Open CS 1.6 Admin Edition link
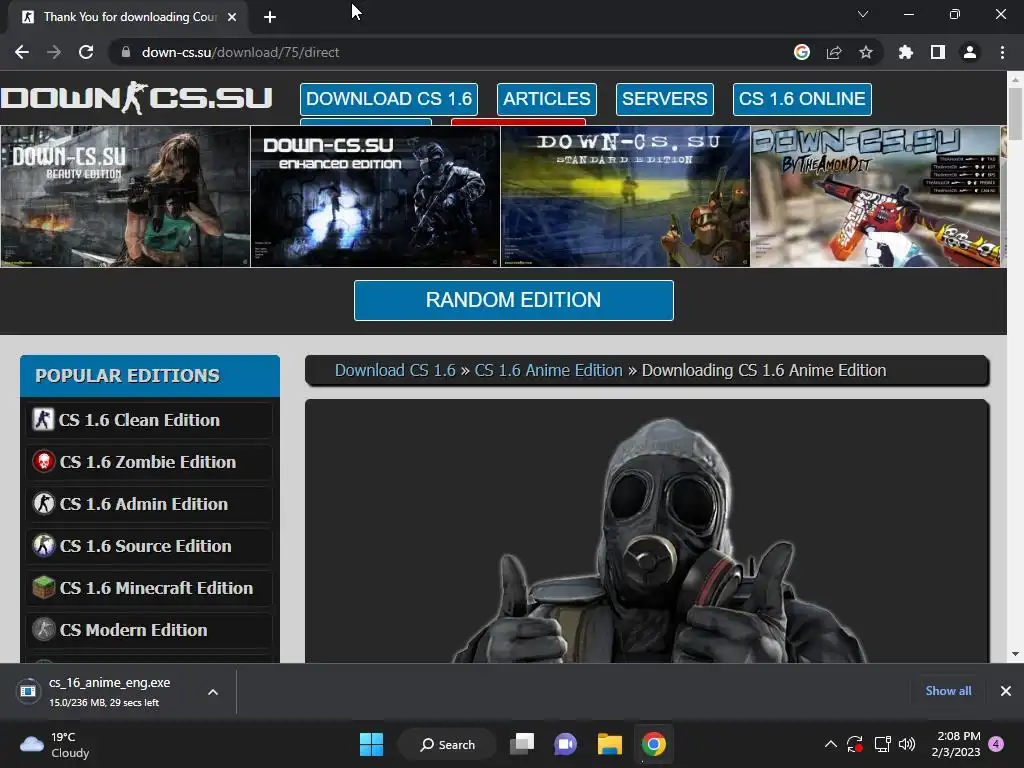Screen dimensions: 1024x768 click(x=149, y=504)
